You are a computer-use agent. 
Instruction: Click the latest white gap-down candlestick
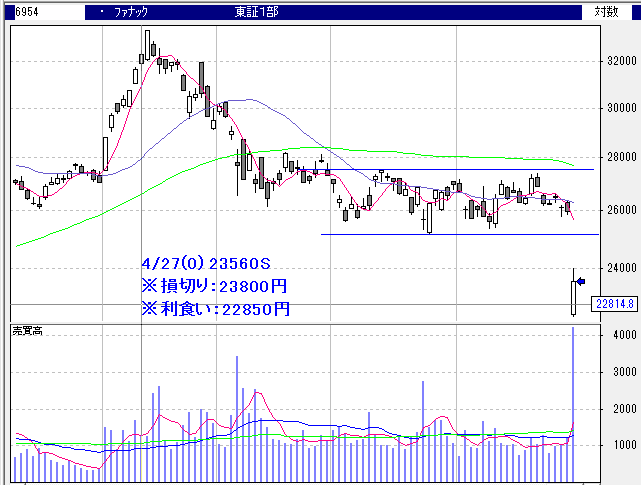573,297
